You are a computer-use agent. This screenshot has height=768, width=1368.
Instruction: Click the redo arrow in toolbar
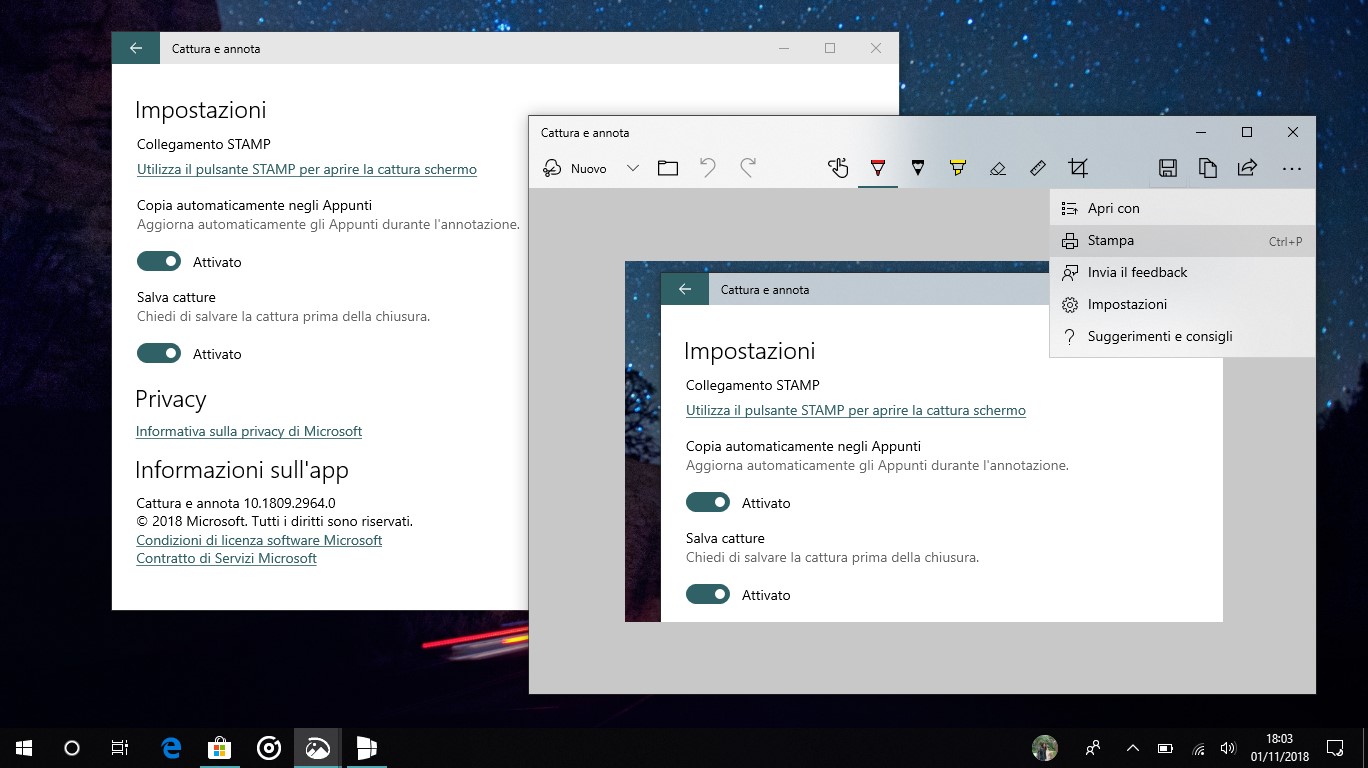click(748, 168)
